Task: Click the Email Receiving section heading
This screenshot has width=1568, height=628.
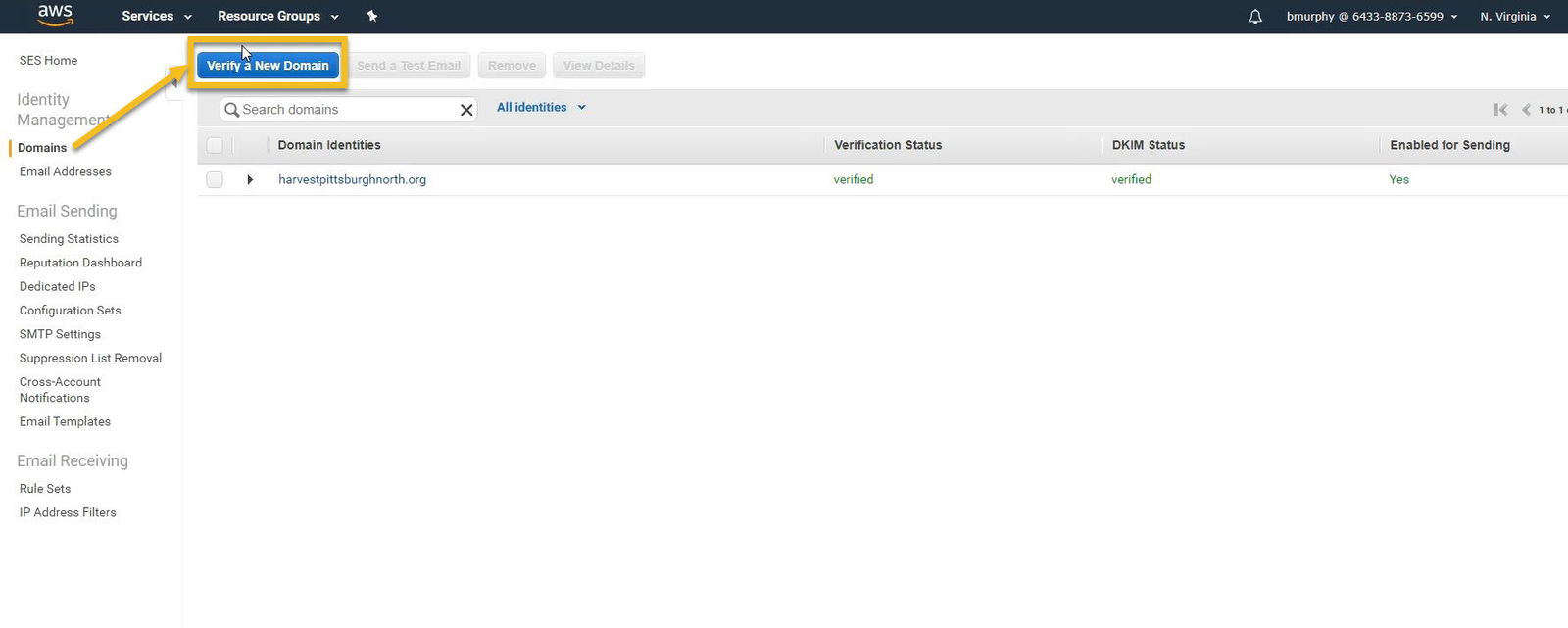Action: click(x=73, y=460)
